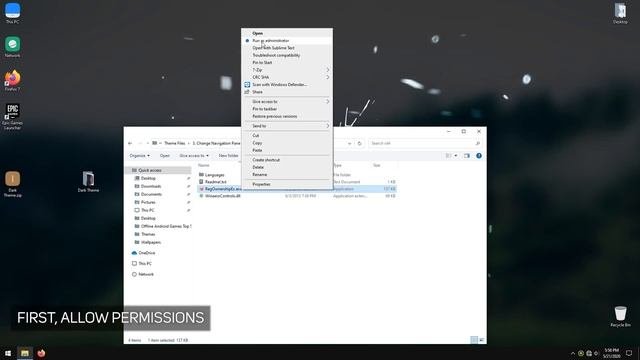Open Documents in navigation pane

(151, 194)
